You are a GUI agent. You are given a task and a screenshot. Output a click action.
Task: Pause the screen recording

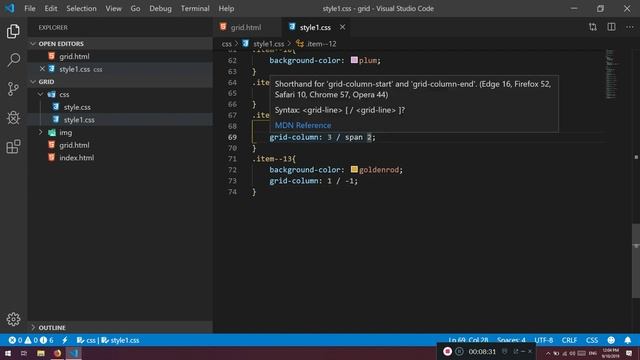459,351
